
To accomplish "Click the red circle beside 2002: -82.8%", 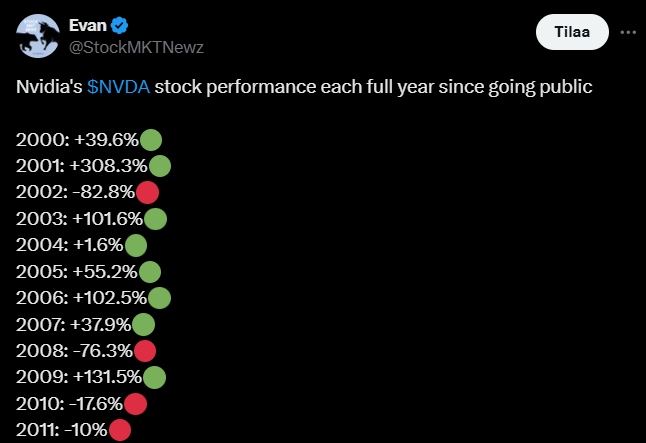I will point(147,192).
